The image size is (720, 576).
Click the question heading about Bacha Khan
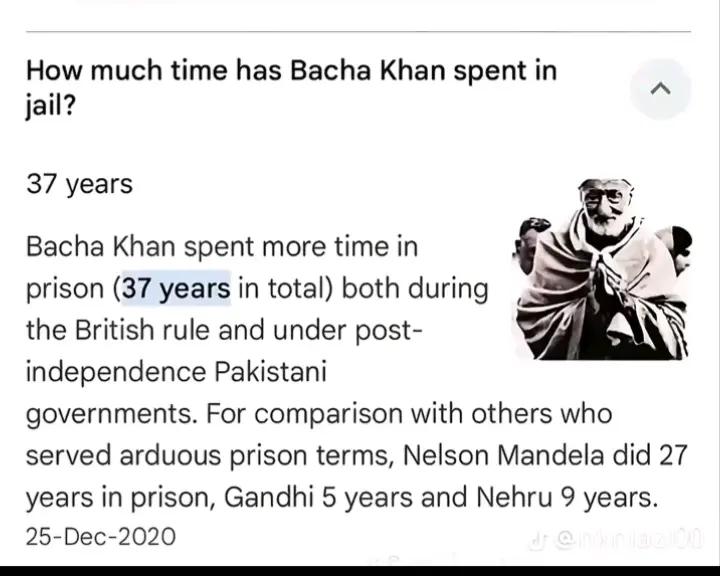pos(290,88)
